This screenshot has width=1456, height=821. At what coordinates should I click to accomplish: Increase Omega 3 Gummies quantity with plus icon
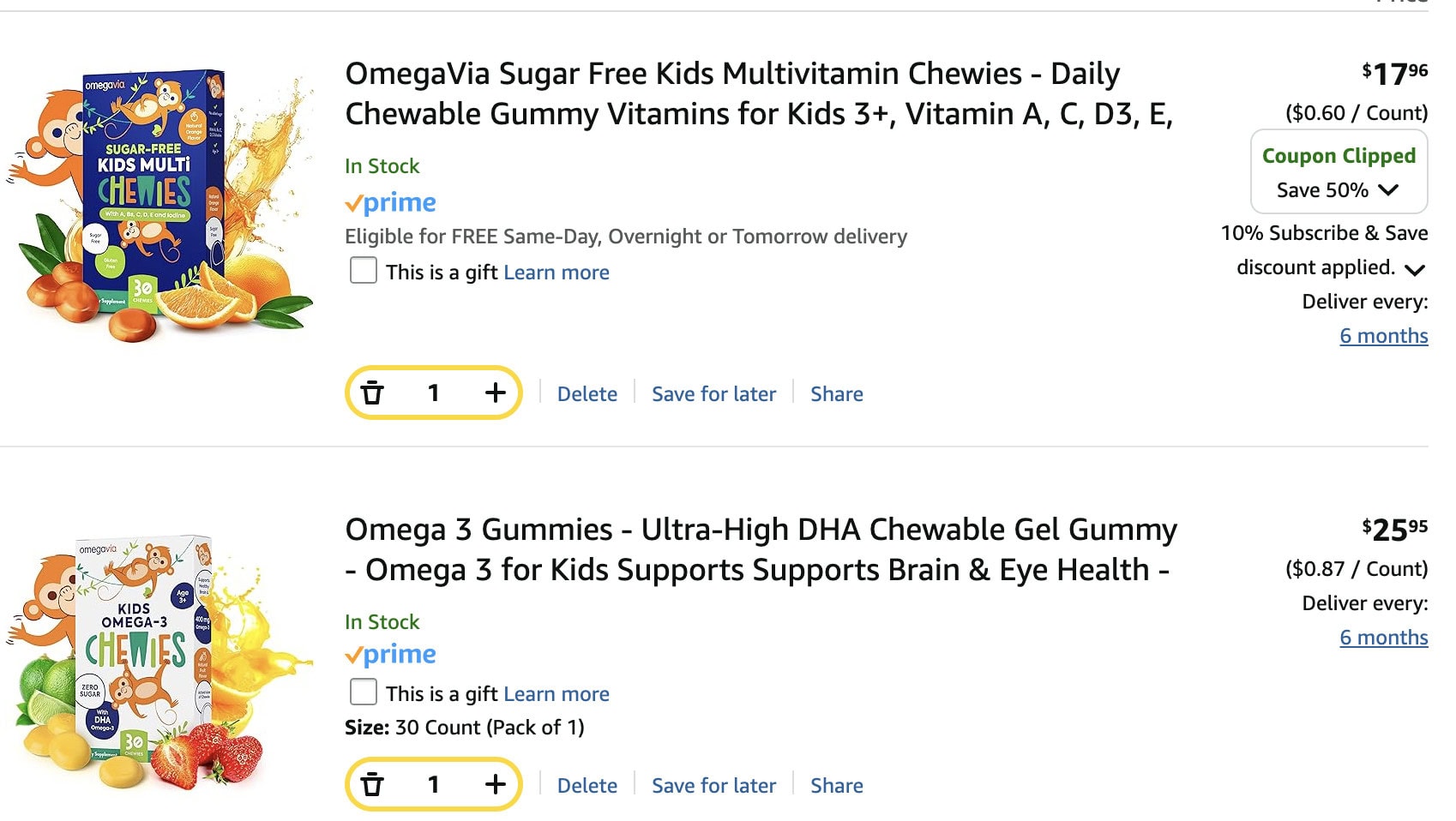pos(495,784)
